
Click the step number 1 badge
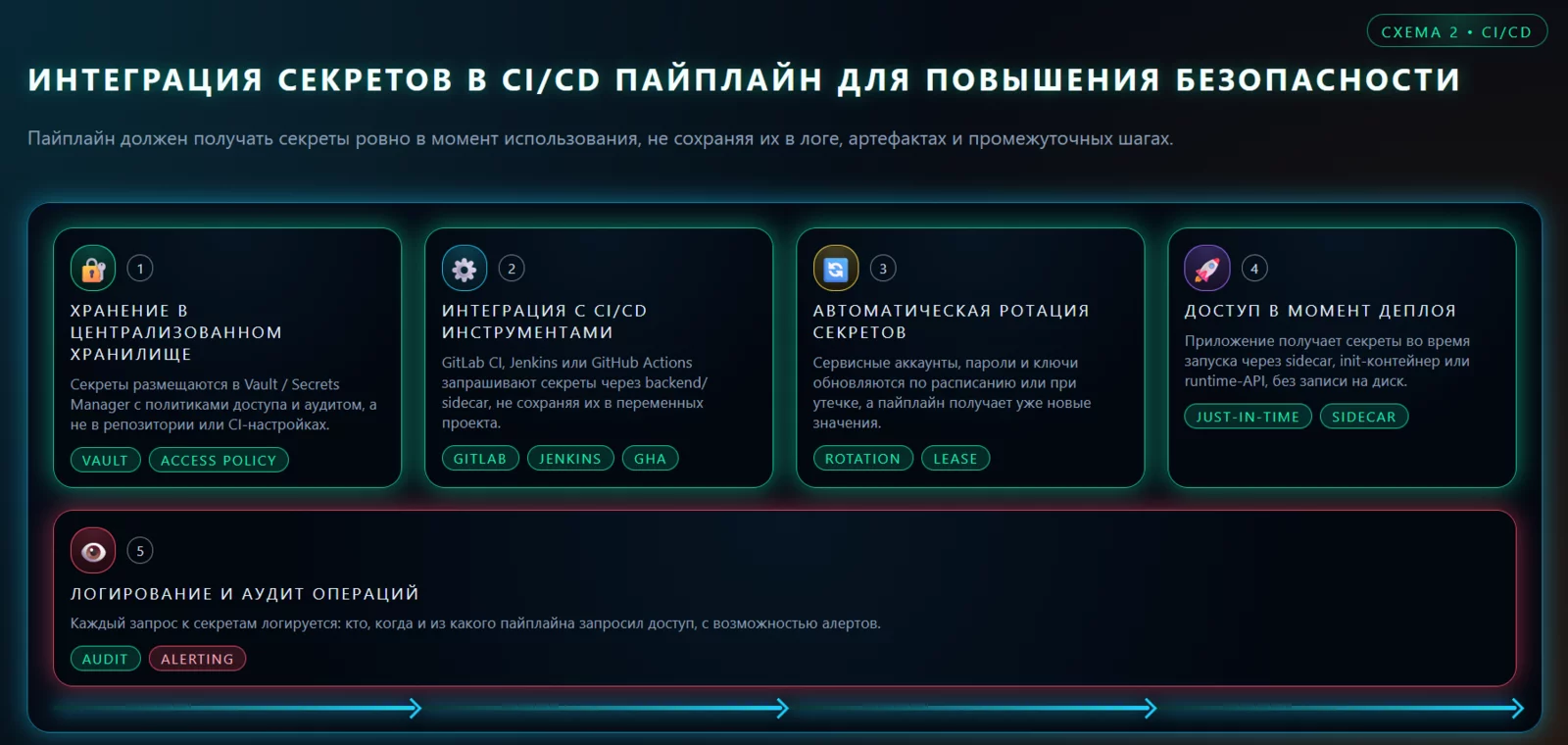click(140, 269)
